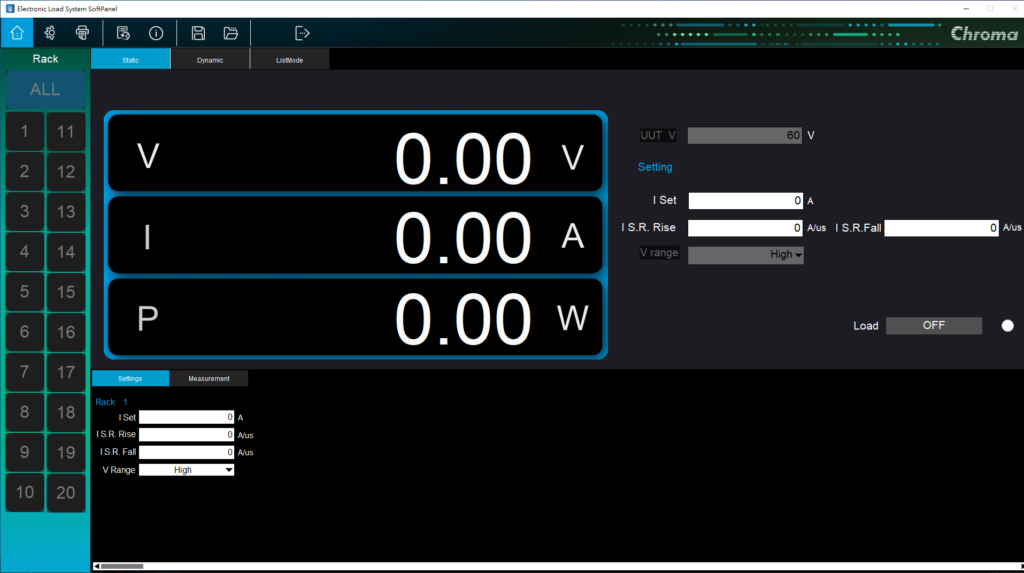Open the settings gear icon
Screen dimensions: 1024x573
click(50, 33)
